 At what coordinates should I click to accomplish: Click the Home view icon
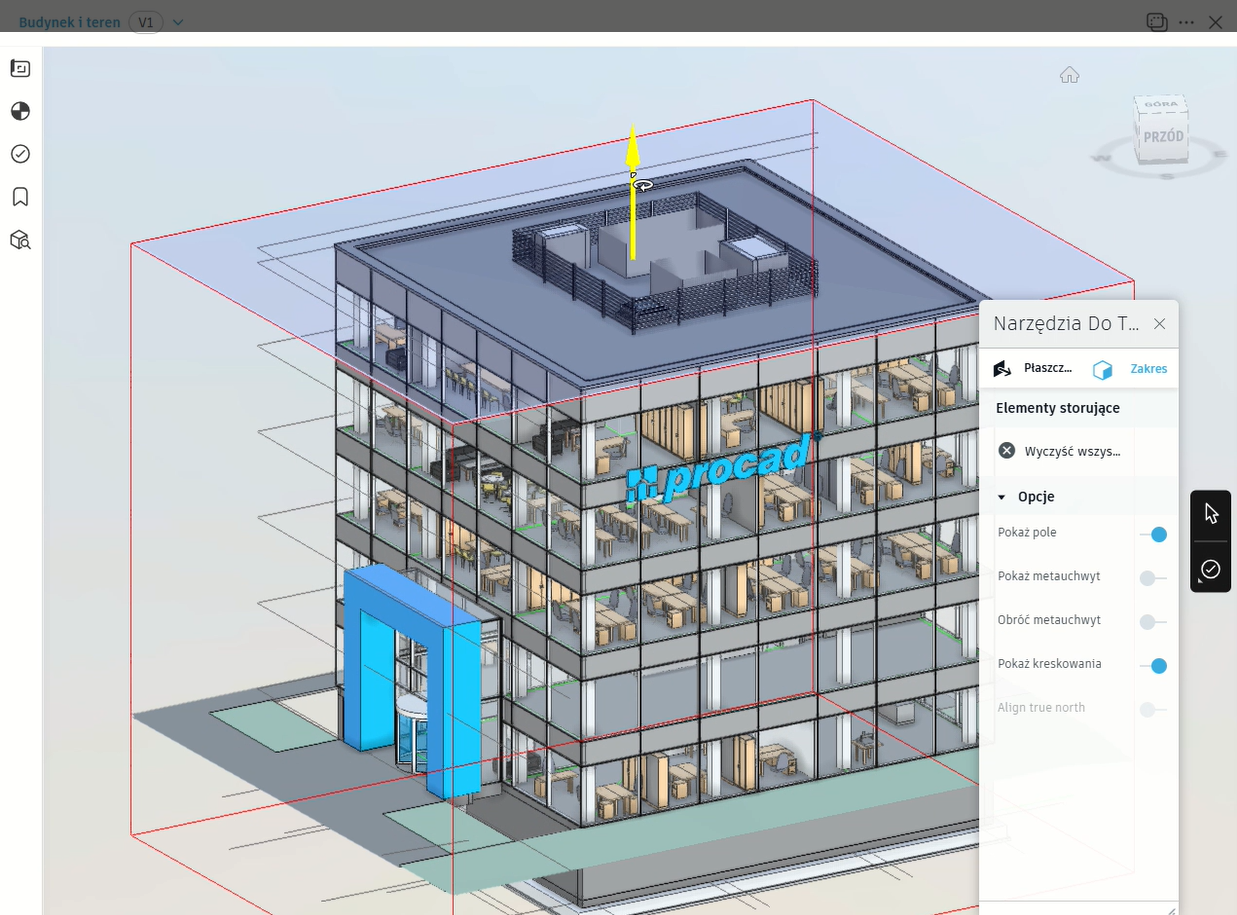[1069, 75]
